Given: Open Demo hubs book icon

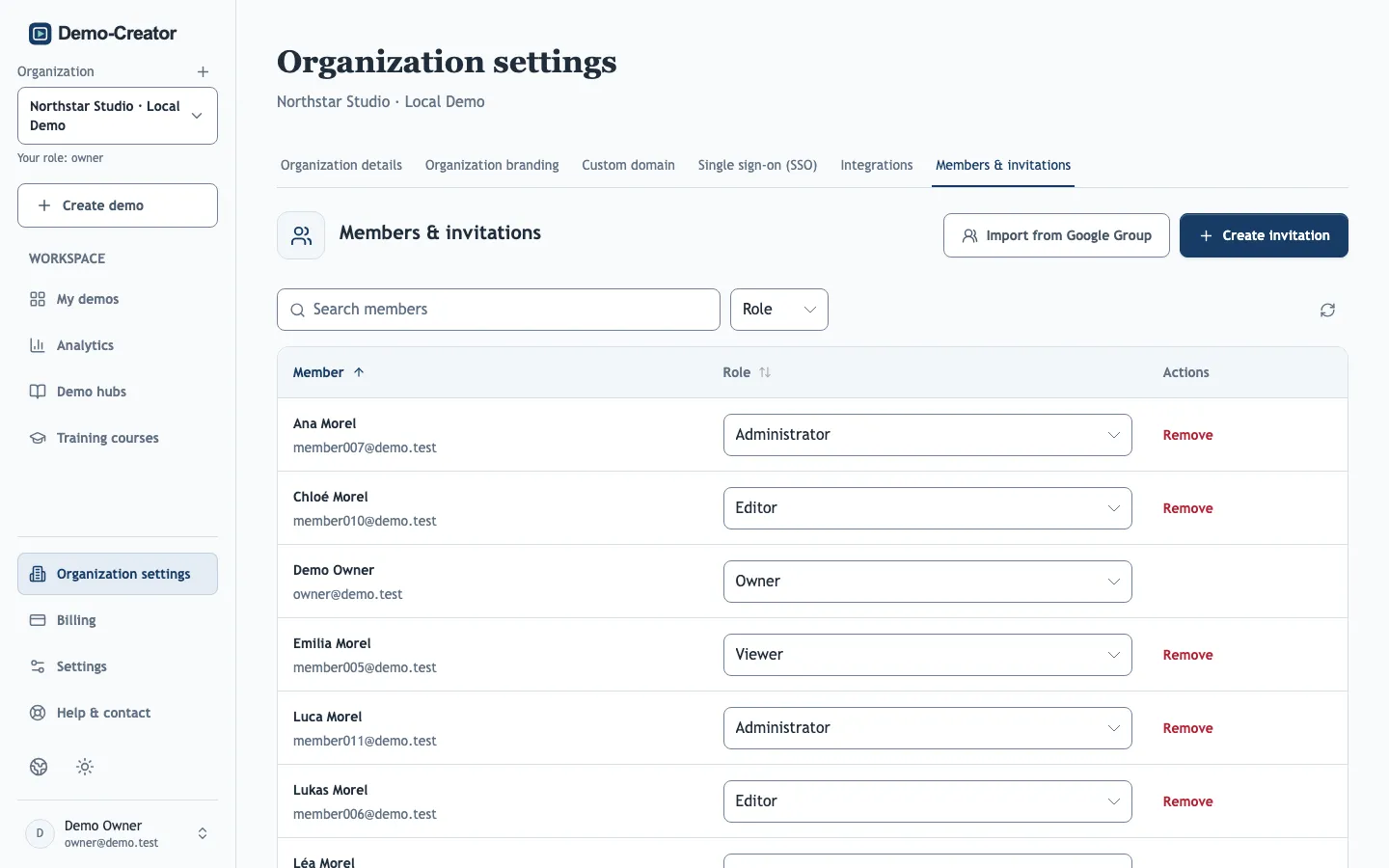Looking at the screenshot, I should coord(38,392).
